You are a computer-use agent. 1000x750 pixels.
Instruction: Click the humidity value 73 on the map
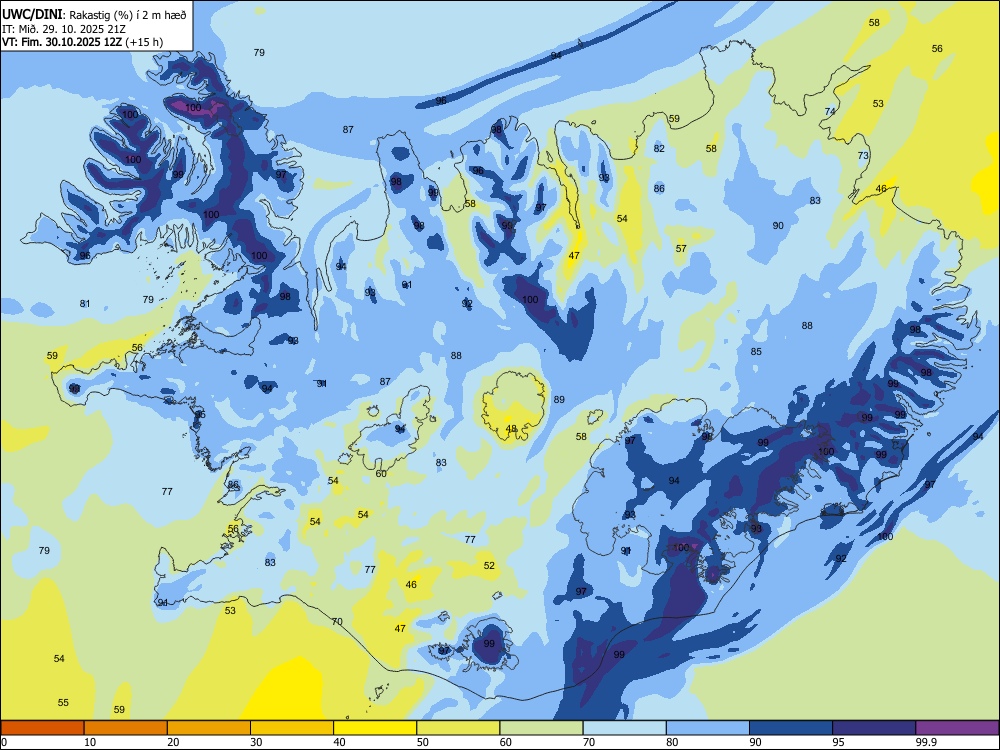point(863,156)
